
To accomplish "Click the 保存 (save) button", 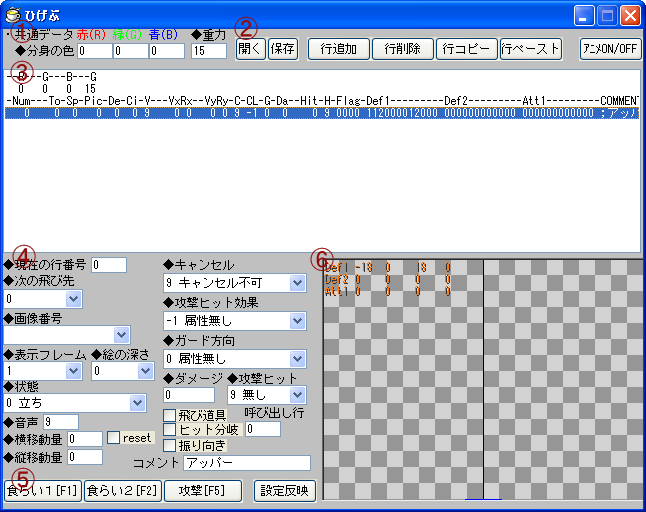I will point(282,49).
